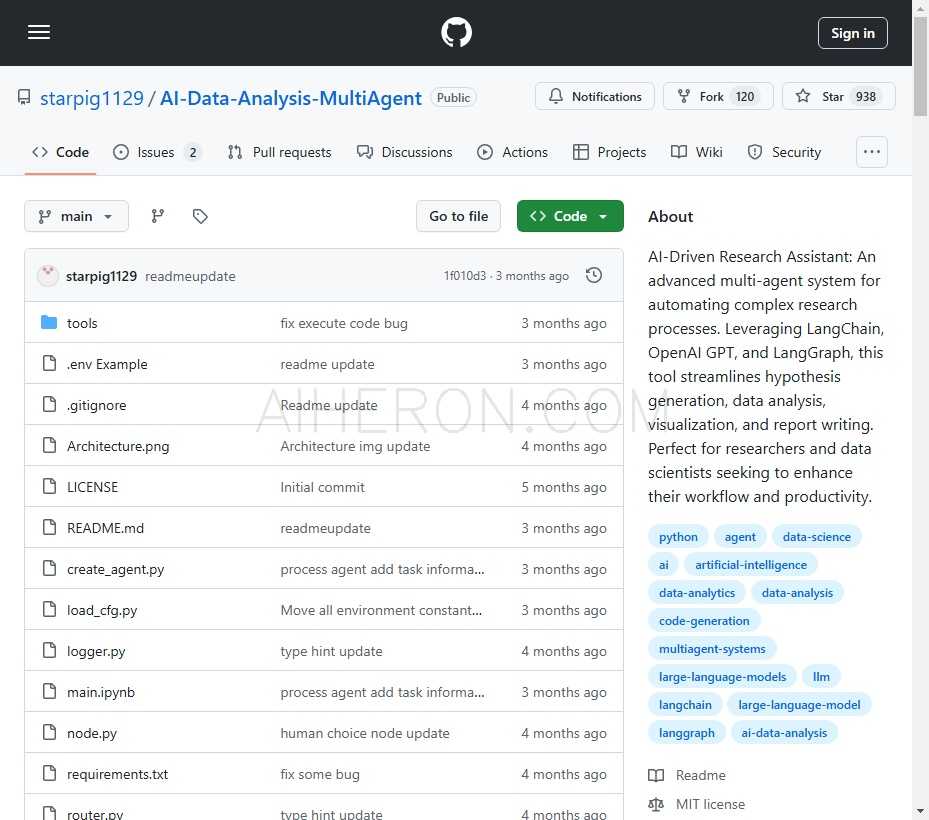Open the main branch dropdown
Image resolution: width=929 pixels, height=820 pixels.
click(76, 216)
